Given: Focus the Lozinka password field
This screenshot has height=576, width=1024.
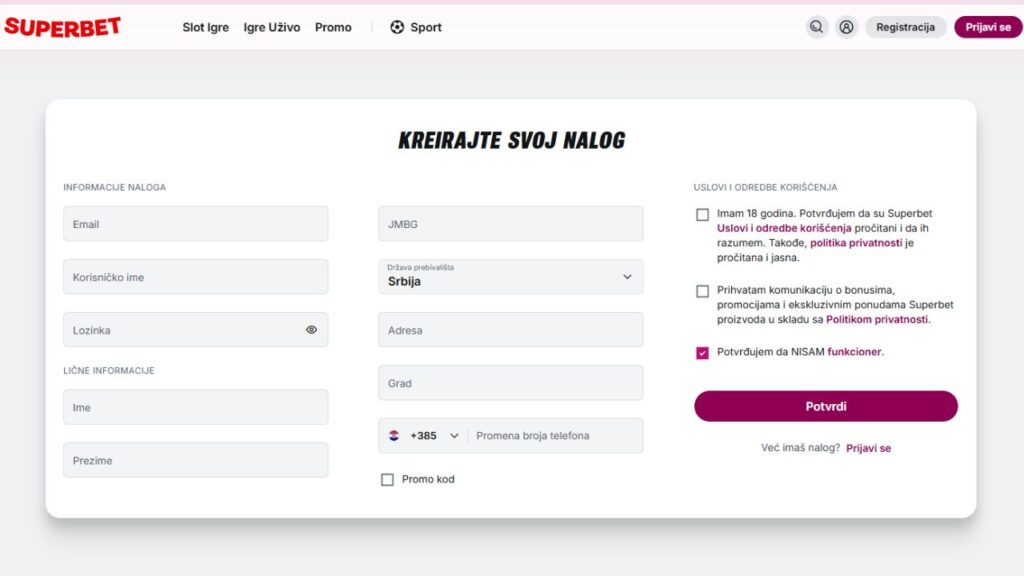Looking at the screenshot, I should pyautogui.click(x=196, y=329).
